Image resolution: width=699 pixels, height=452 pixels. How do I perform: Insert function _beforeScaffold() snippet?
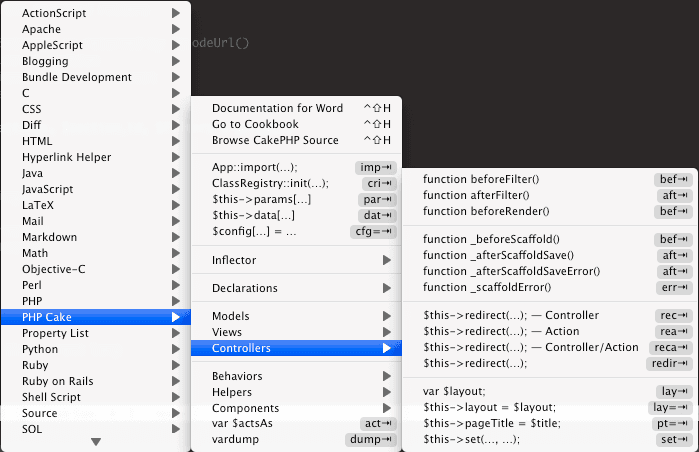(x=550, y=240)
